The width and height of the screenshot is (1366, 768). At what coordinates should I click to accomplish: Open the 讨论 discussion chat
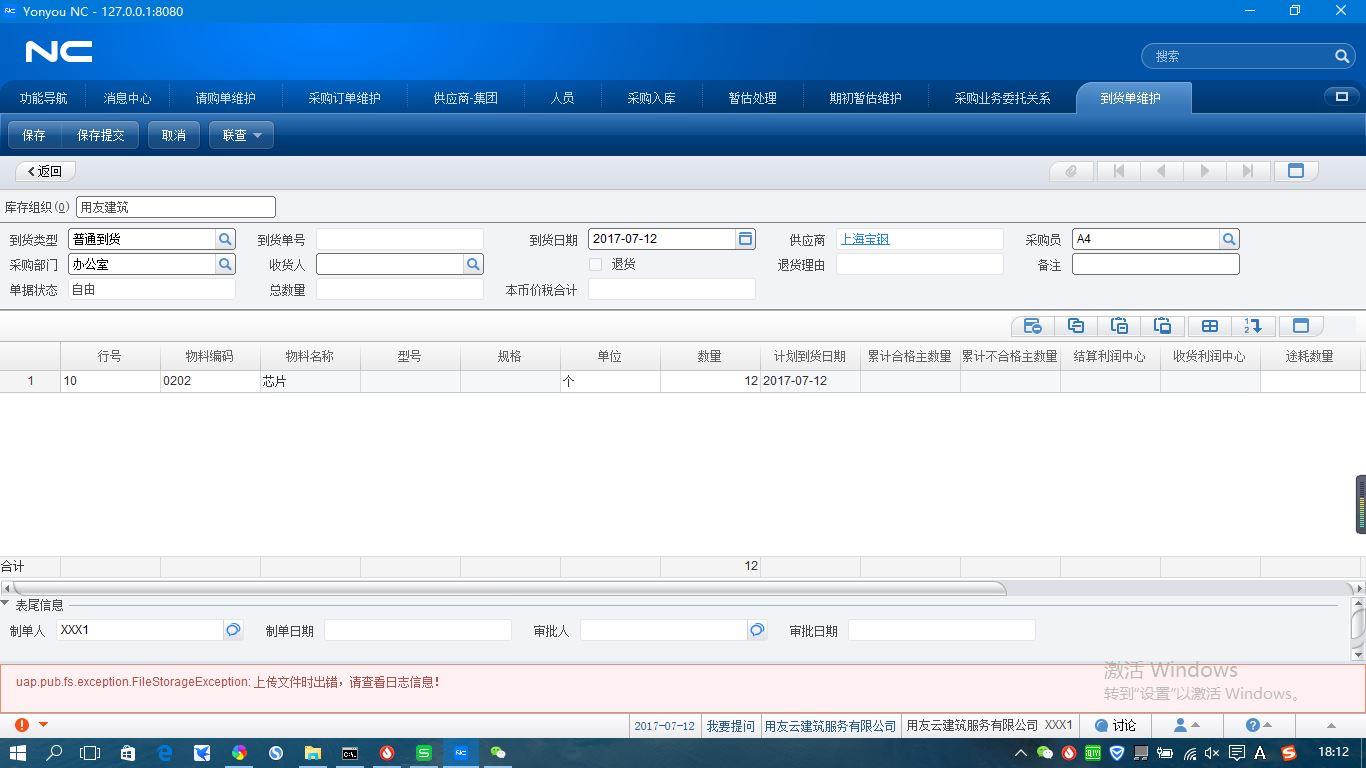[1116, 725]
